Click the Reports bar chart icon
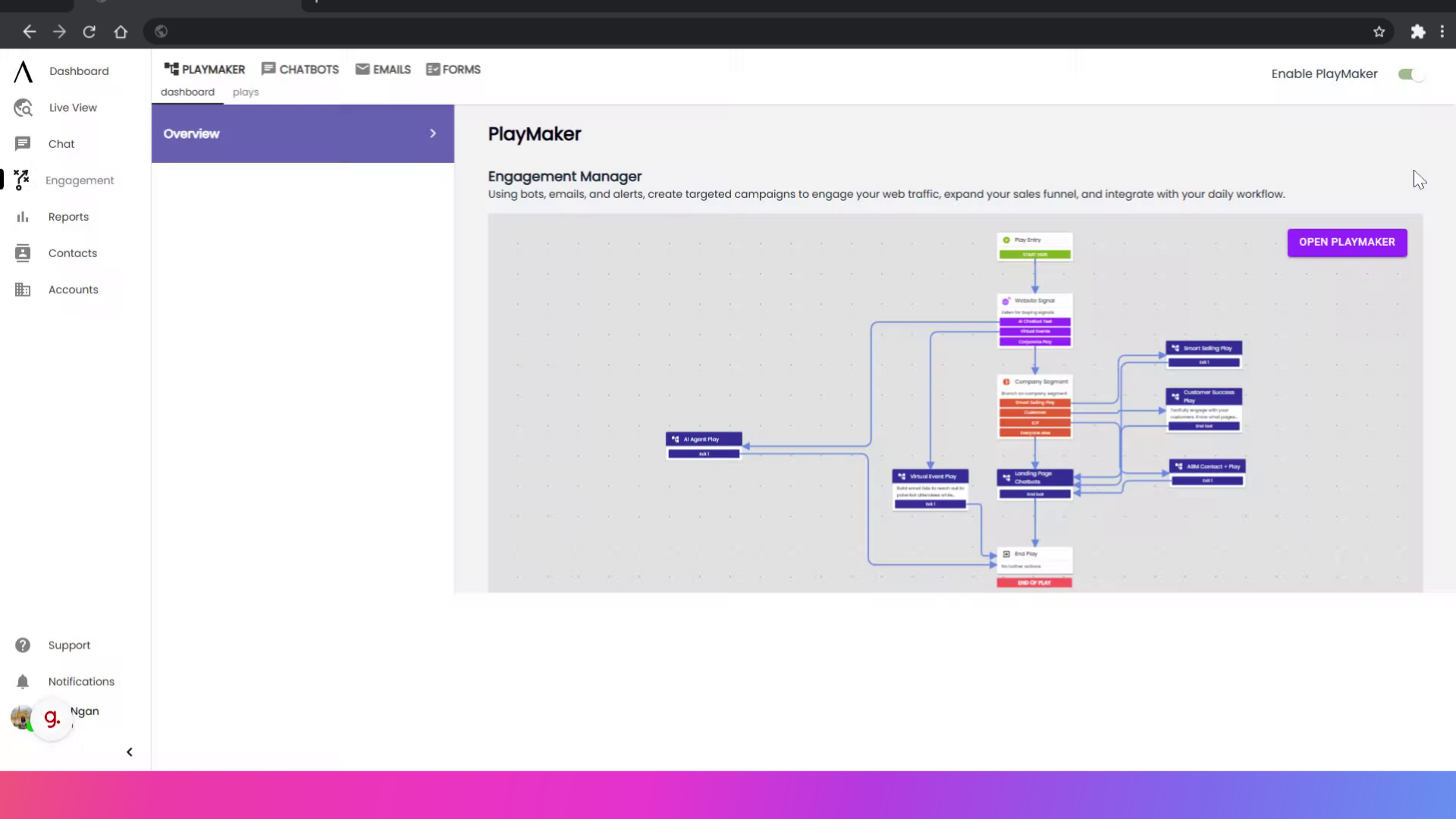This screenshot has height=819, width=1456. [23, 217]
